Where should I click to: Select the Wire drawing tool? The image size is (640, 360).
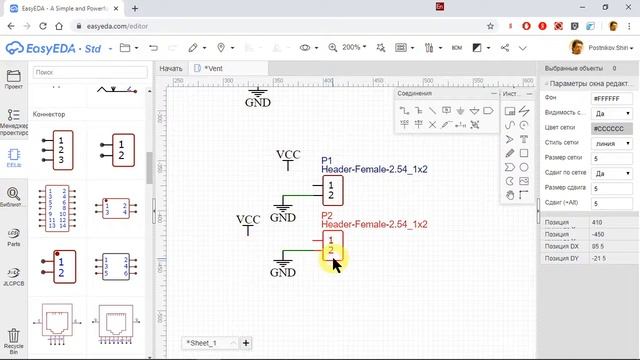click(x=404, y=111)
